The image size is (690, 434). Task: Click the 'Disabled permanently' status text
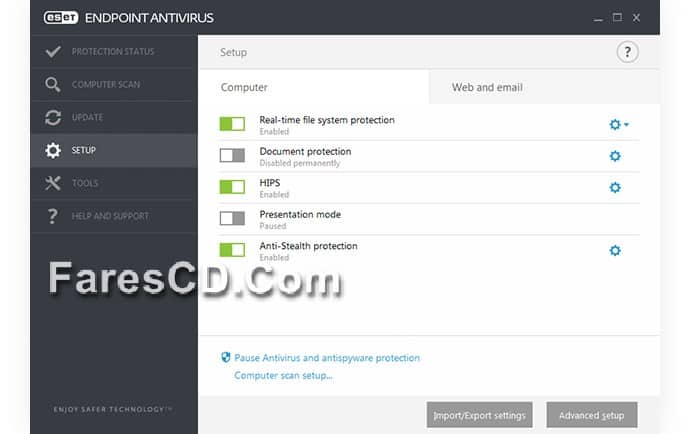tap(300, 163)
